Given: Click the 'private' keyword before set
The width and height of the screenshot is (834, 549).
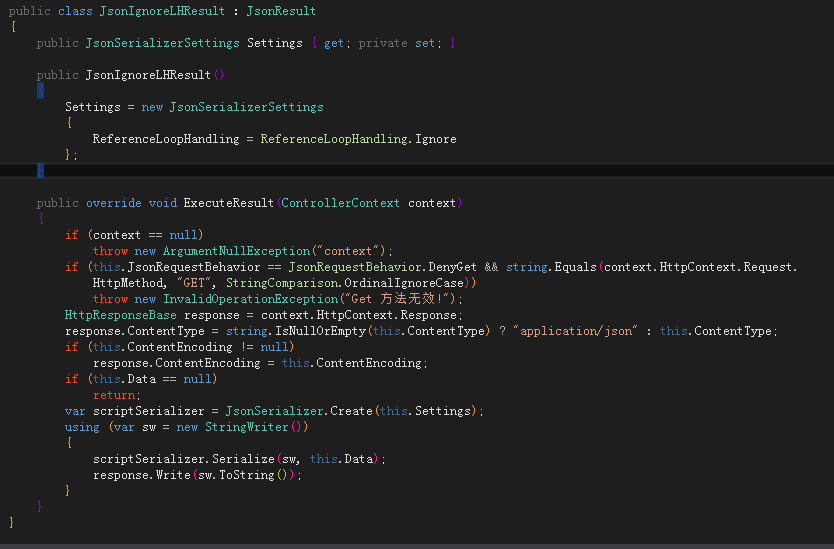Looking at the screenshot, I should point(383,43).
